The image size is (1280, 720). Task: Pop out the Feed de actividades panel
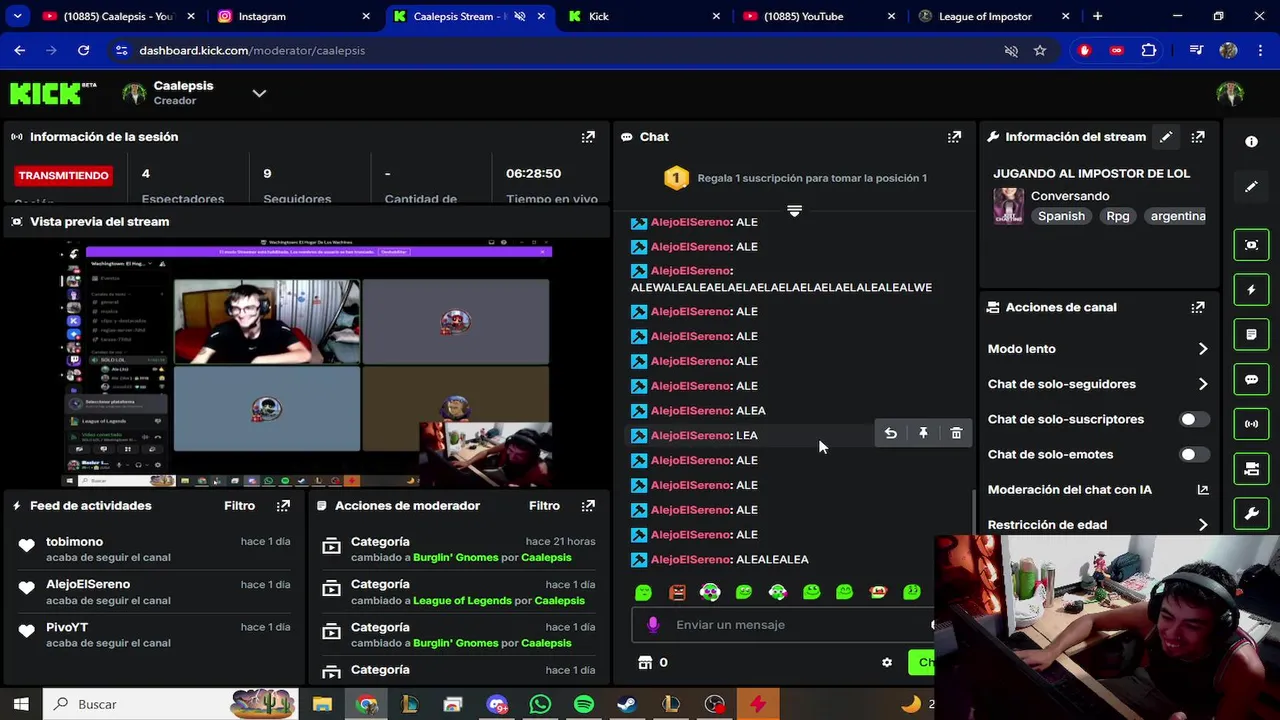283,506
